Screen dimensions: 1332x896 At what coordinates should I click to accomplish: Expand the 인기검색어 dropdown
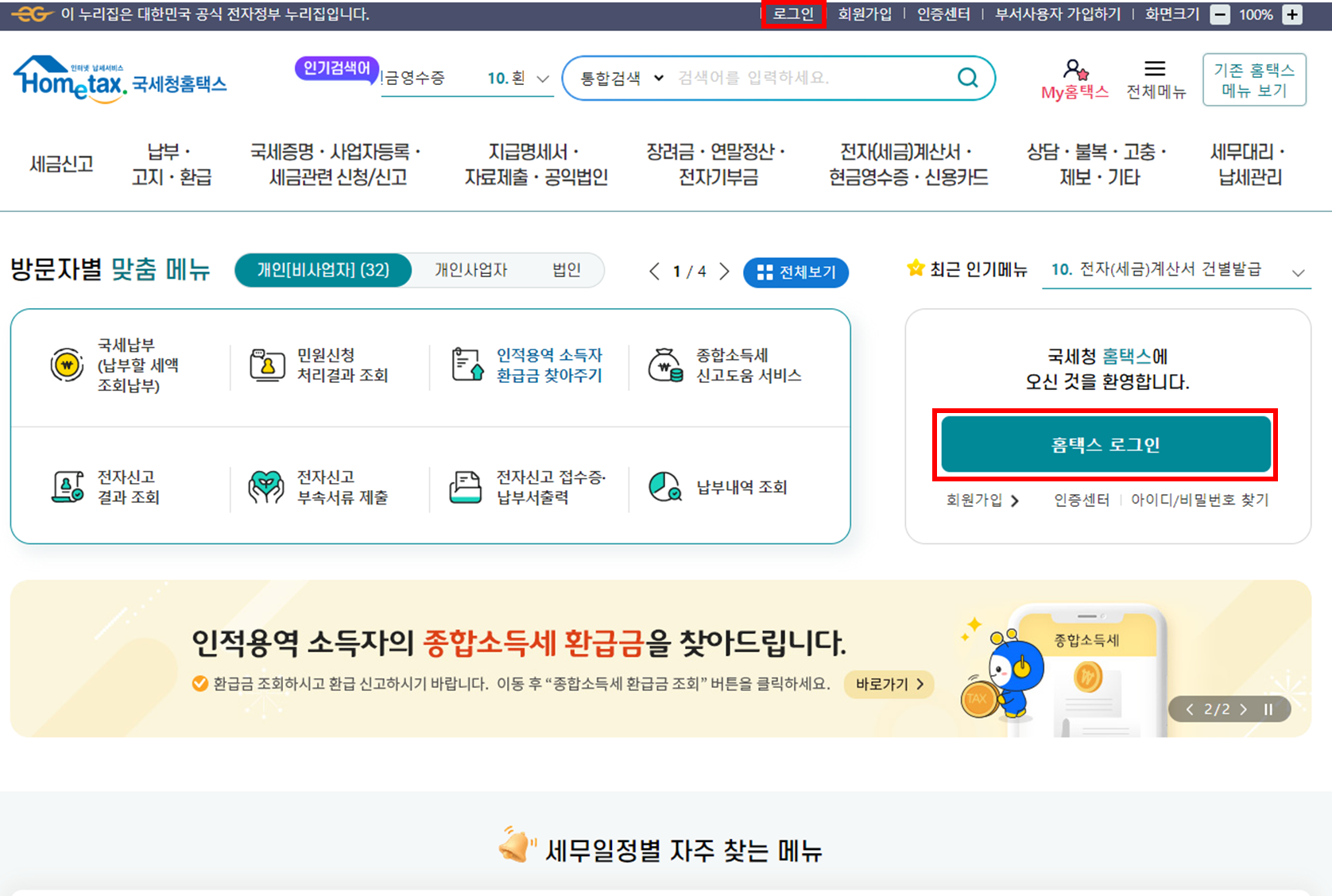pyautogui.click(x=543, y=79)
